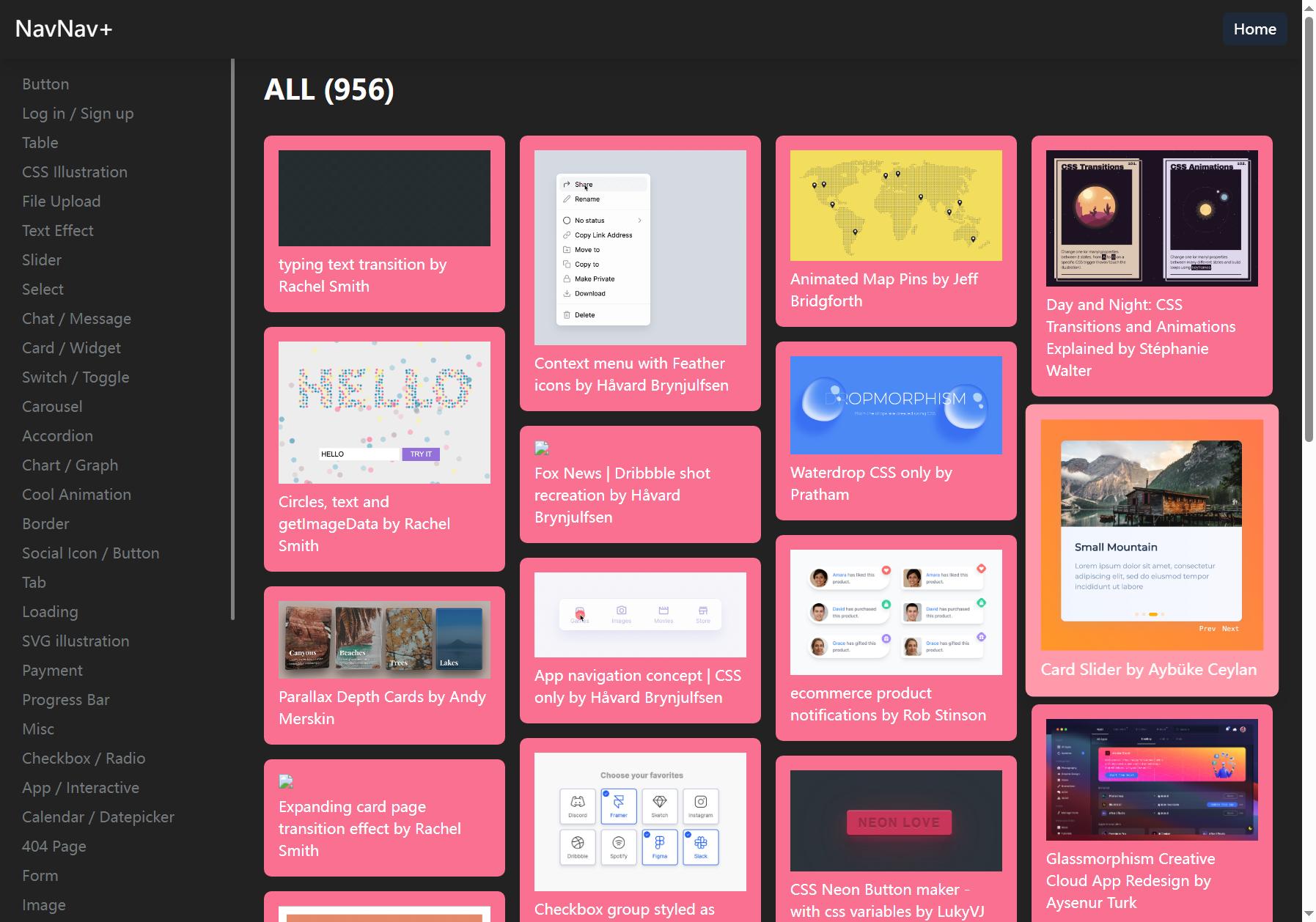Open the Accordion category
1316x922 pixels.
[58, 436]
